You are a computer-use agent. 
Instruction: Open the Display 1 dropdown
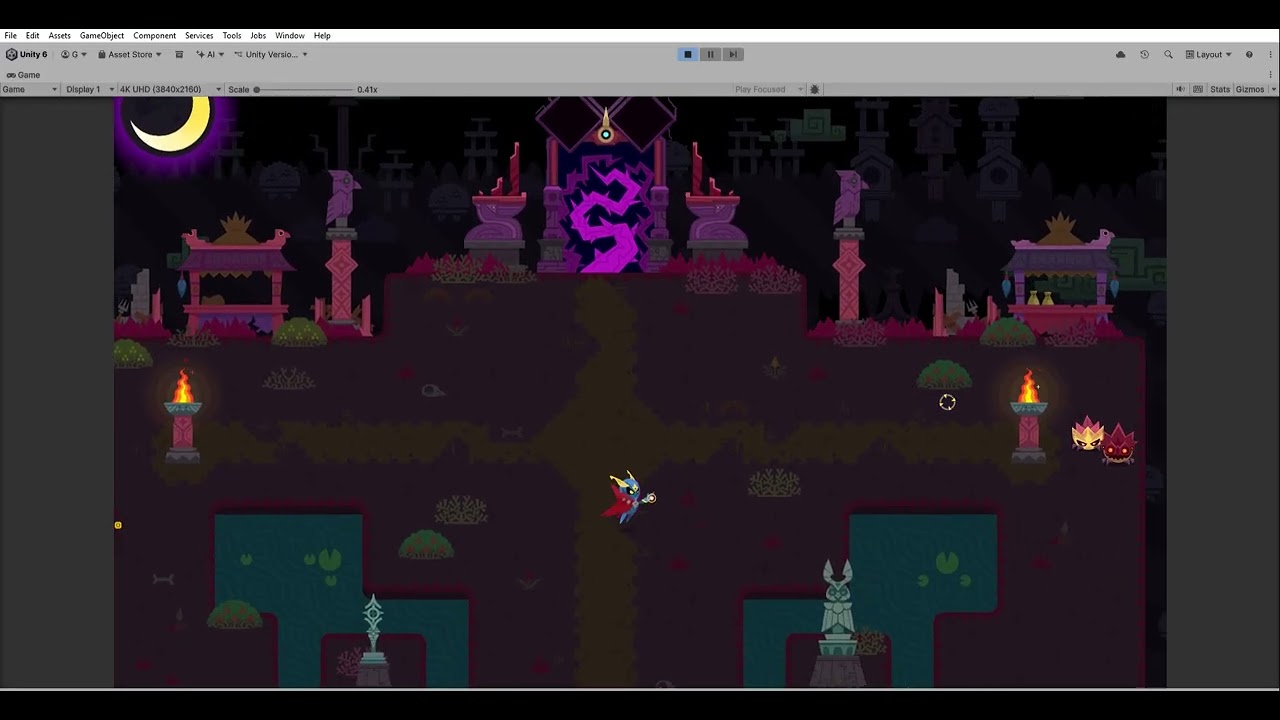90,90
